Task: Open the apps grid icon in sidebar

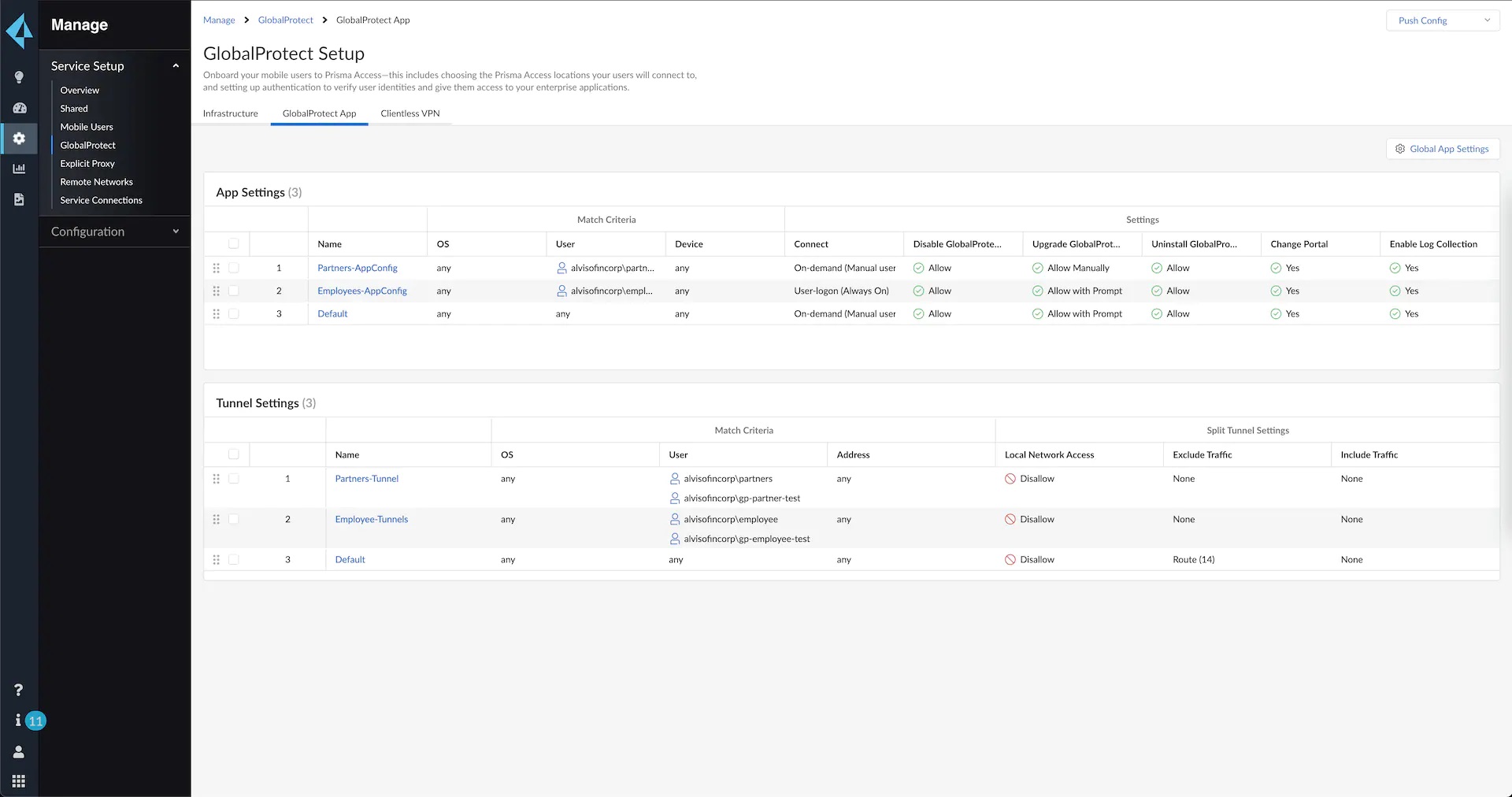Action: pyautogui.click(x=19, y=781)
